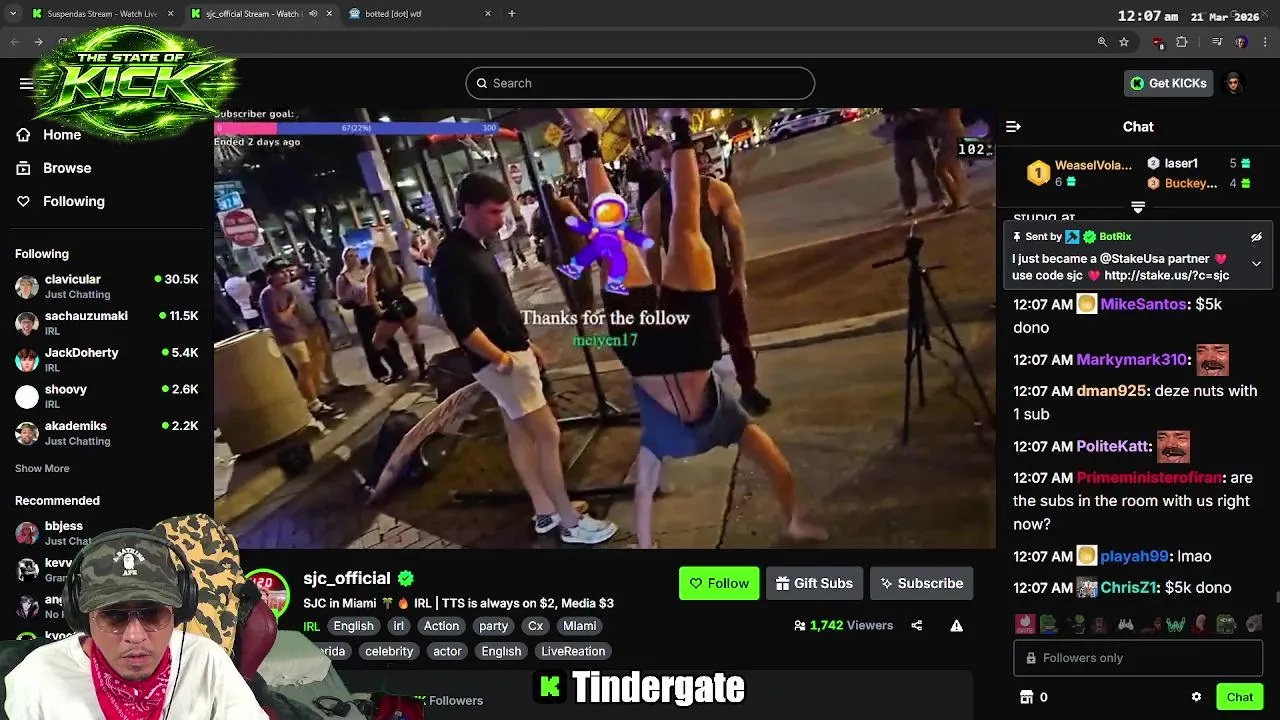The height and width of the screenshot is (720, 1280).
Task: Click Markymark310 username in chat
Action: pos(1131,360)
